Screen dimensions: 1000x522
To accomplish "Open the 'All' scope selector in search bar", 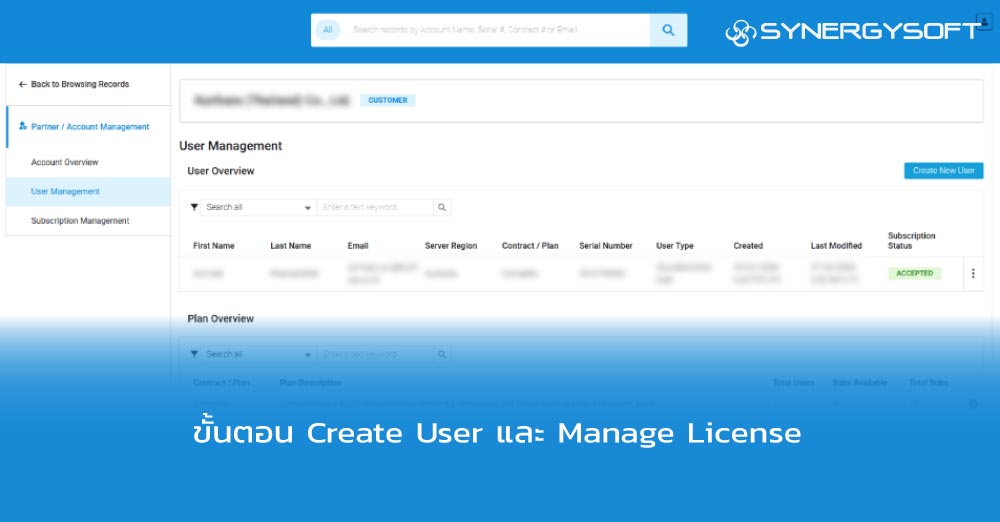I will [x=327, y=30].
